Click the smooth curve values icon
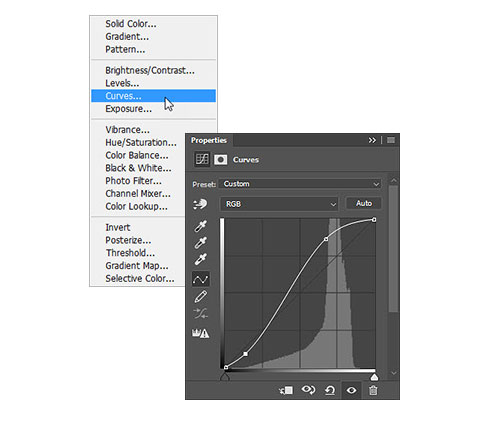Viewport: 490px width, 427px height. [200, 313]
